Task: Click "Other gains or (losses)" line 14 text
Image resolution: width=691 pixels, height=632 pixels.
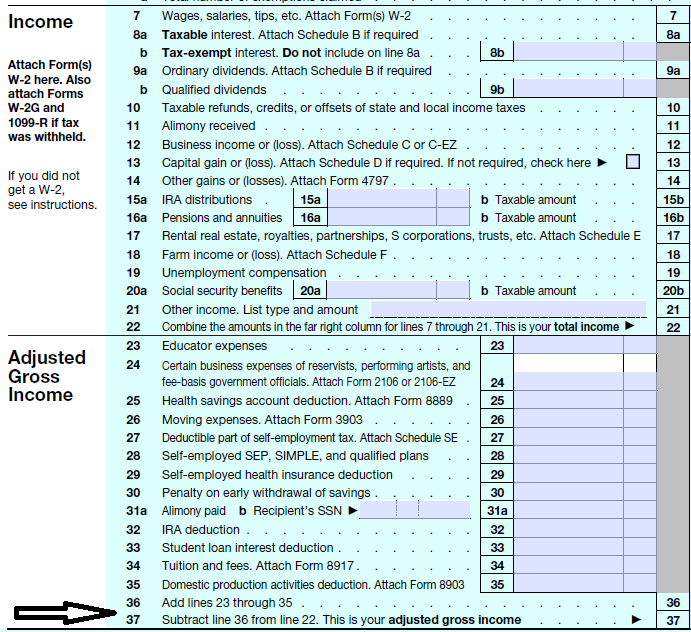Action: [275, 181]
